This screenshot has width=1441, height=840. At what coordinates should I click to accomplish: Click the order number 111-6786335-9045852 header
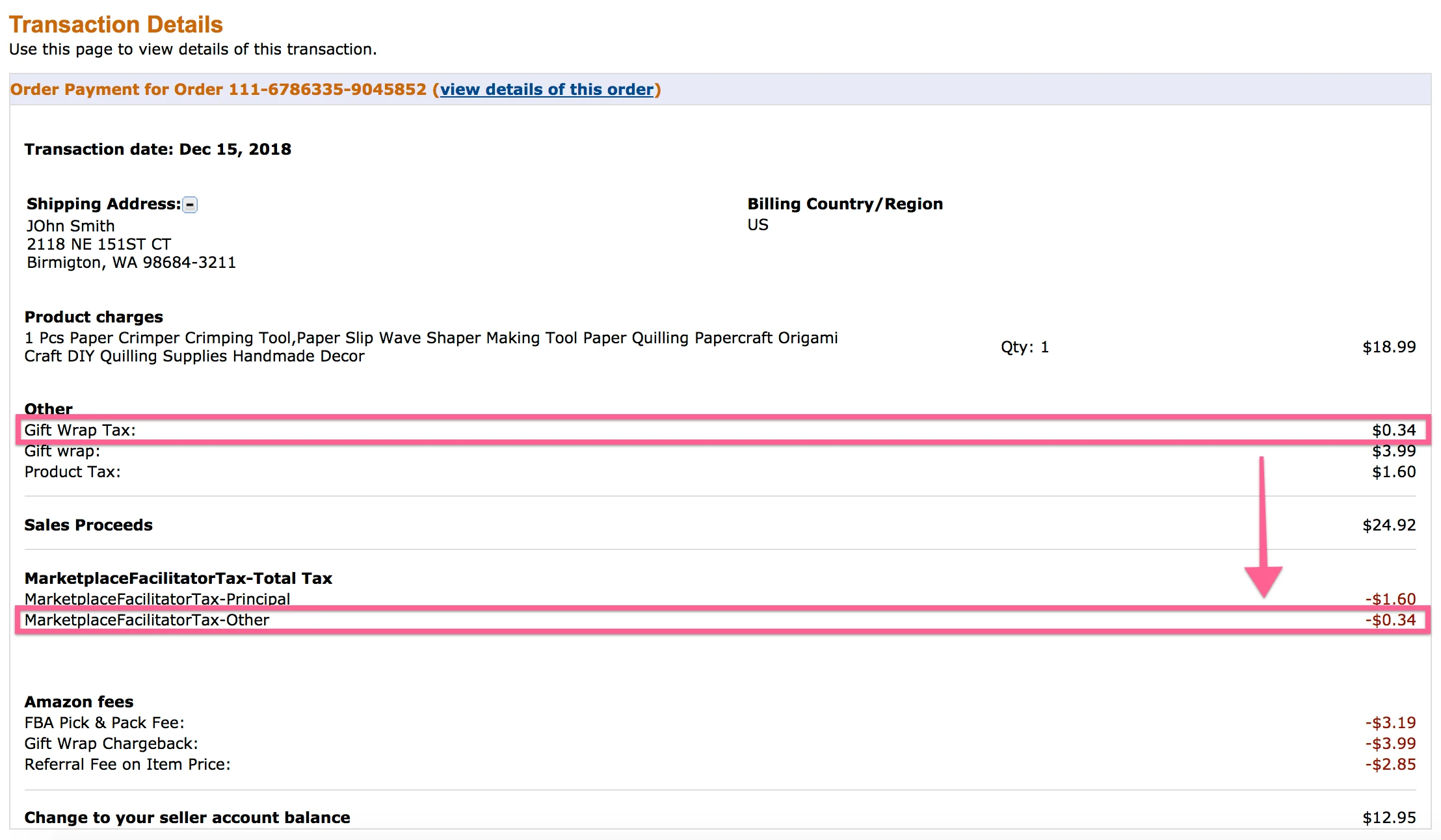pos(327,90)
